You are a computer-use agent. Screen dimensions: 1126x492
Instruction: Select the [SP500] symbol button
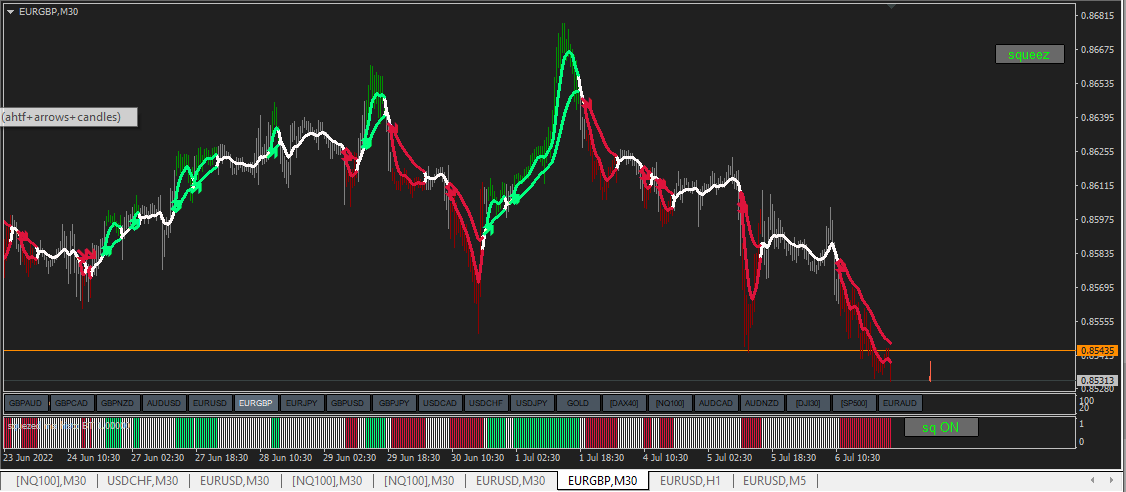[855, 404]
